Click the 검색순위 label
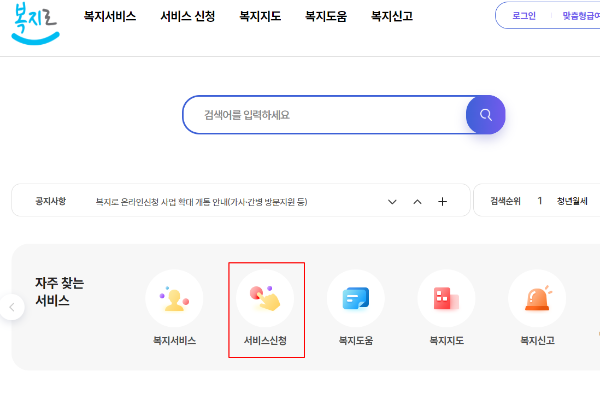 (x=505, y=201)
